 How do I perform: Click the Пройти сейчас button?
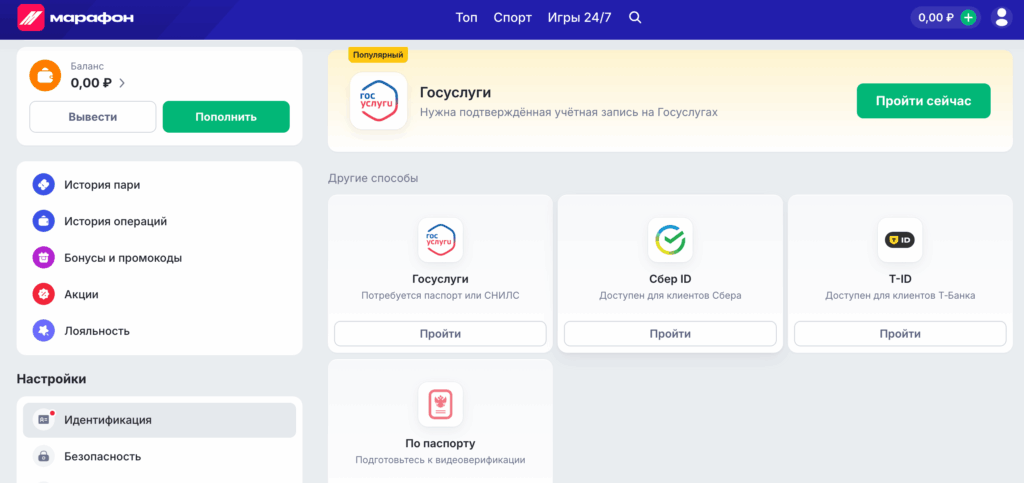pyautogui.click(x=923, y=101)
